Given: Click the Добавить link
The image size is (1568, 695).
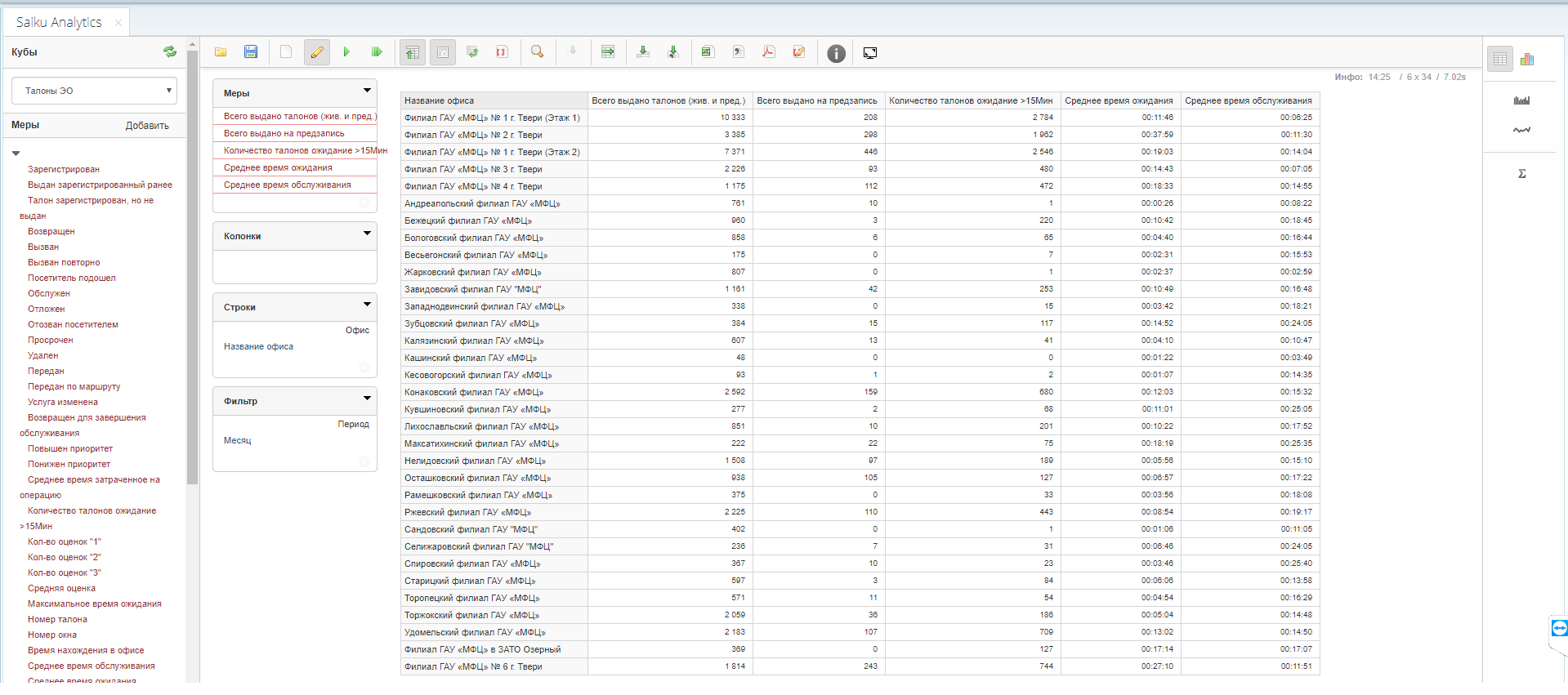Looking at the screenshot, I should tap(147, 126).
